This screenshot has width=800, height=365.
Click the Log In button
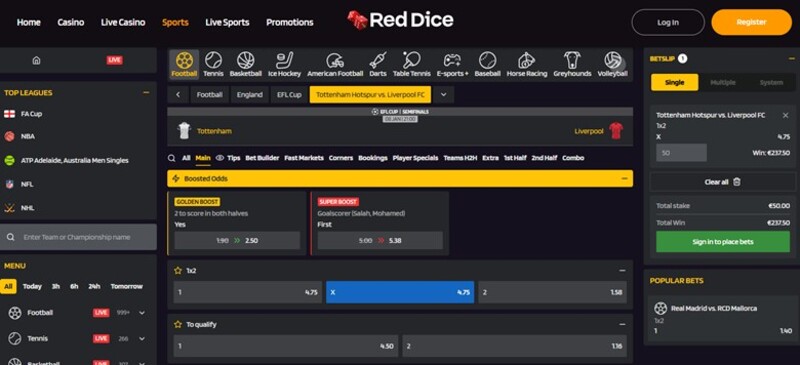668,22
